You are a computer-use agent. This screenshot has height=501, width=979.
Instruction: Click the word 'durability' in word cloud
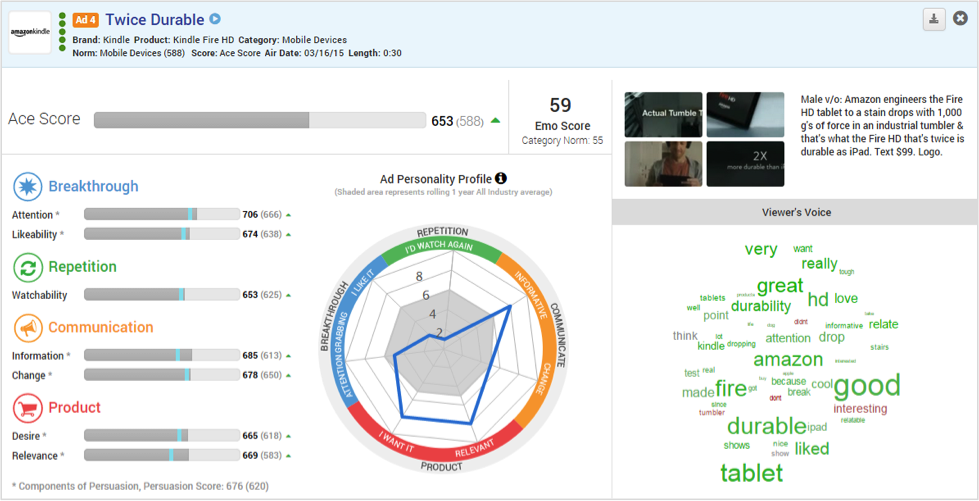pos(760,306)
